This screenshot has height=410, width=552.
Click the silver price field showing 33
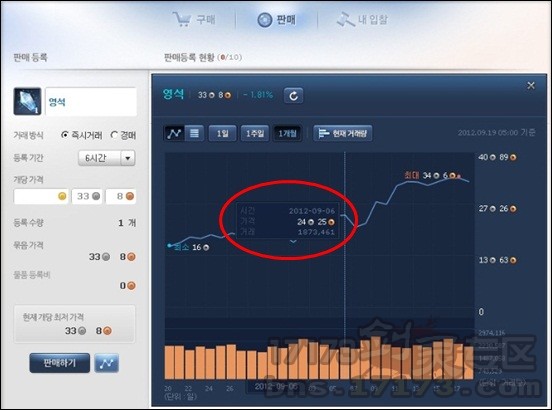(x=87, y=196)
